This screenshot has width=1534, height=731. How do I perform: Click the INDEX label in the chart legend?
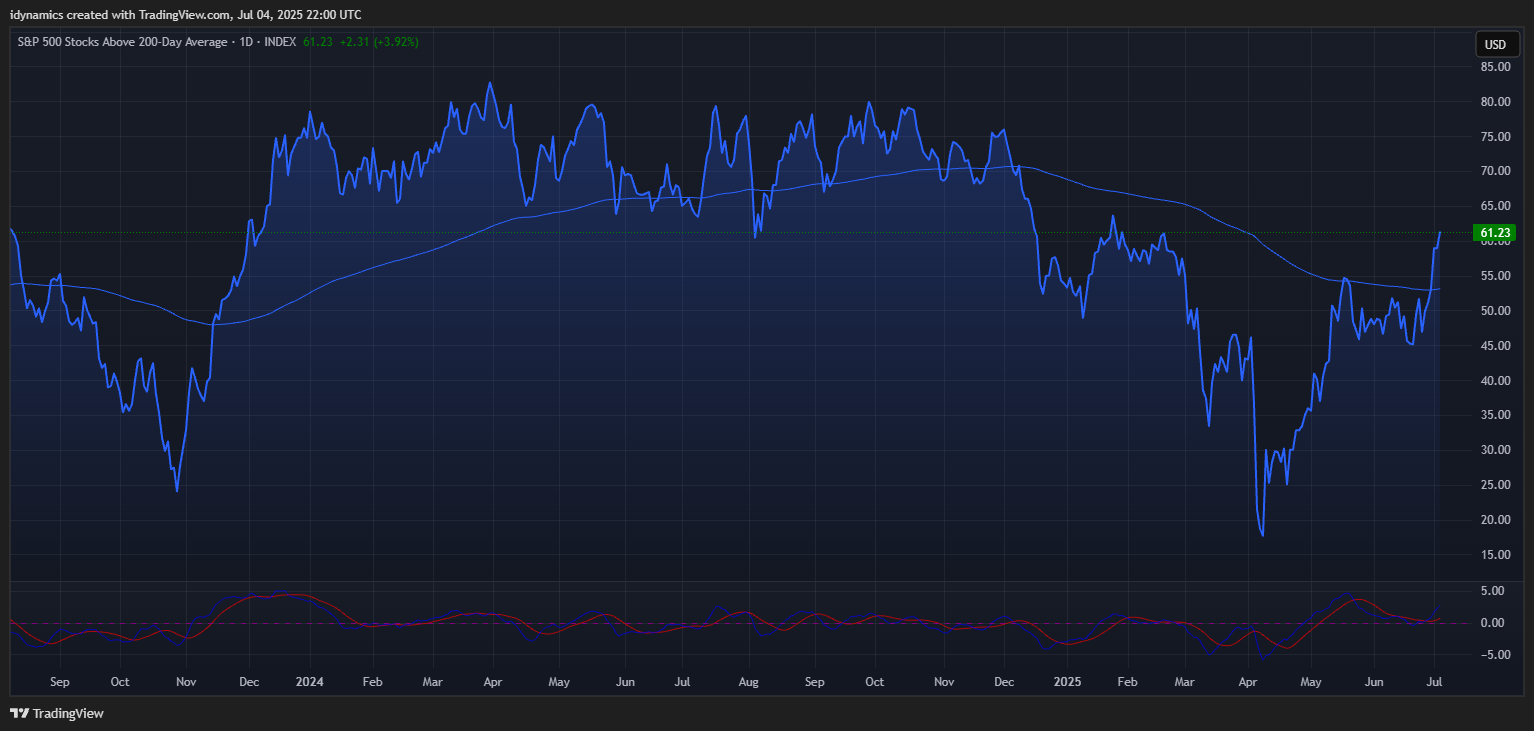[280, 42]
